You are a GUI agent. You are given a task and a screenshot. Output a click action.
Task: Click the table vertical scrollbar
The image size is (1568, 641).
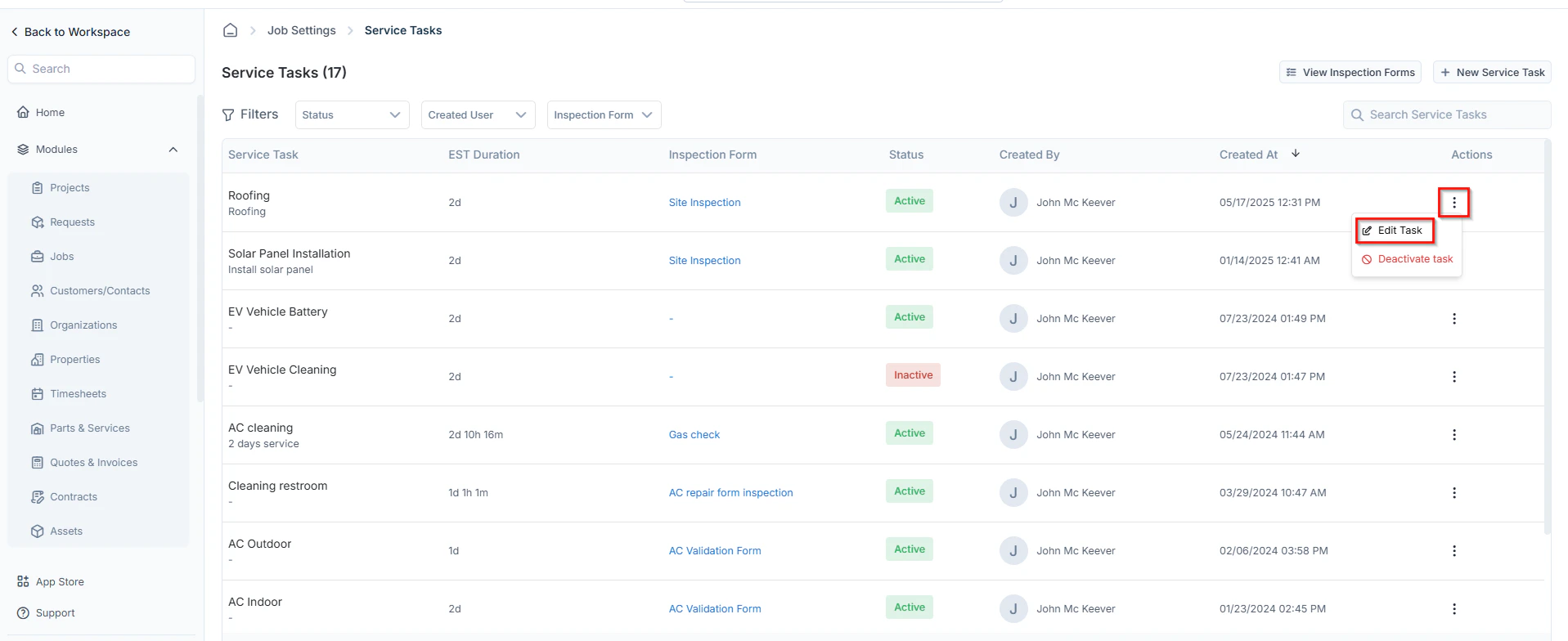coord(1548,337)
